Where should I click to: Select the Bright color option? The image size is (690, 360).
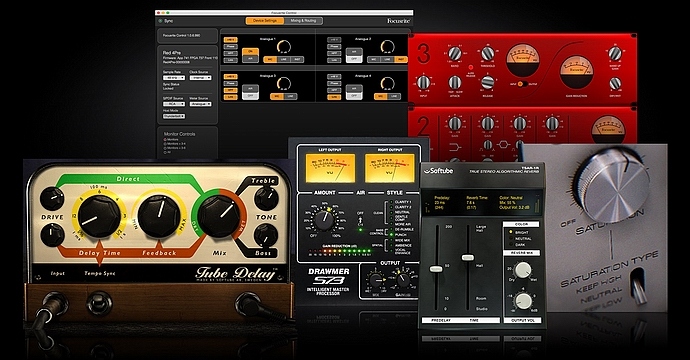coord(519,232)
